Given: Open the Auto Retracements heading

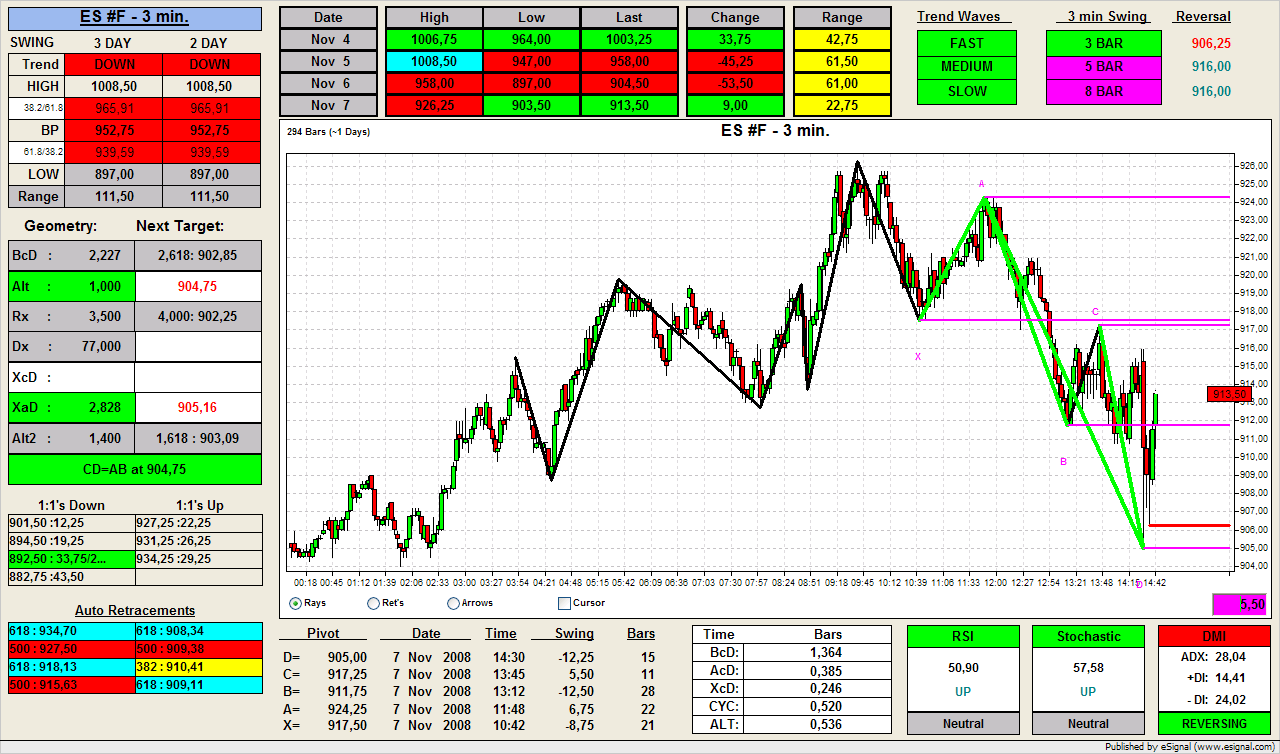Looking at the screenshot, I should coord(135,610).
